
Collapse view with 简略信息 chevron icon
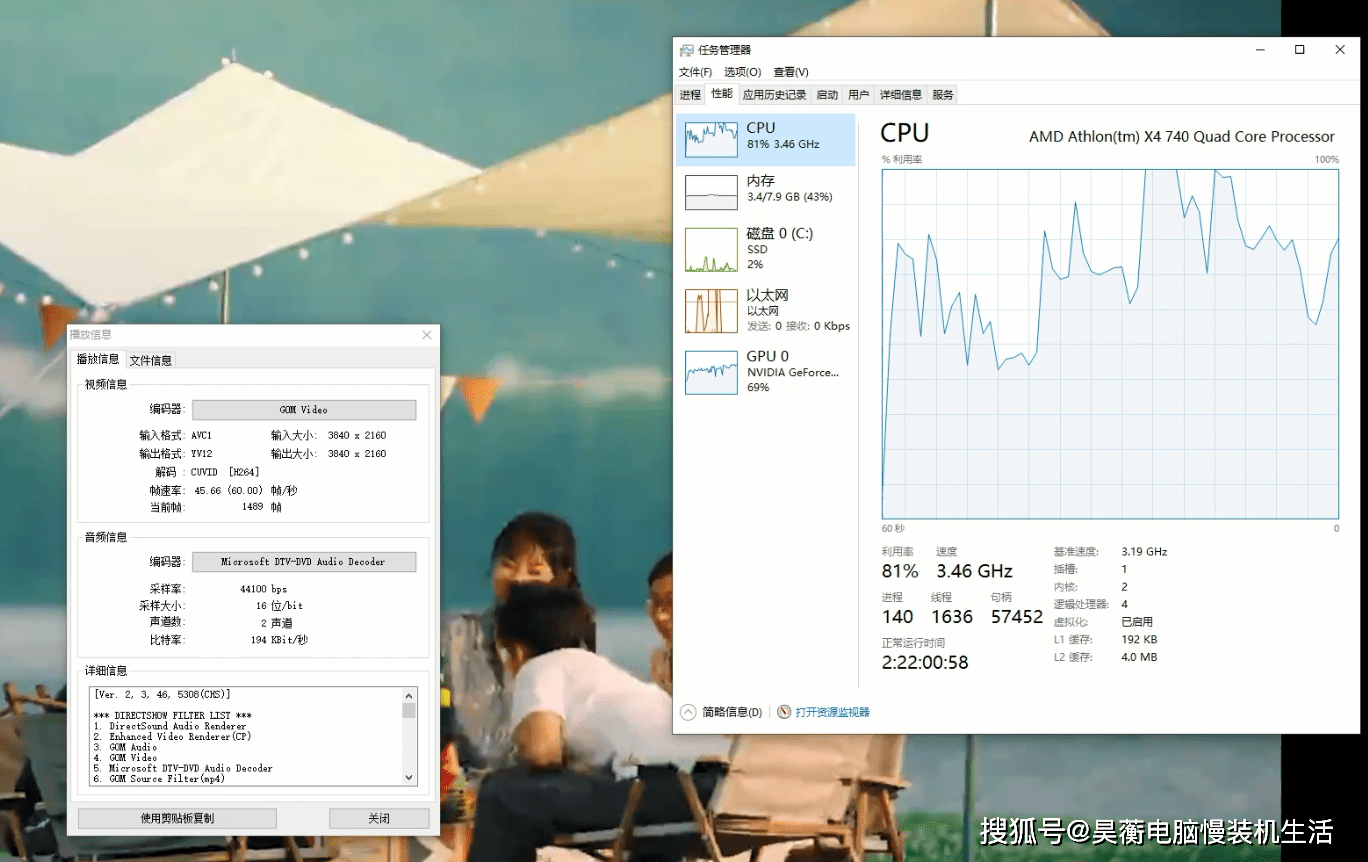[688, 712]
